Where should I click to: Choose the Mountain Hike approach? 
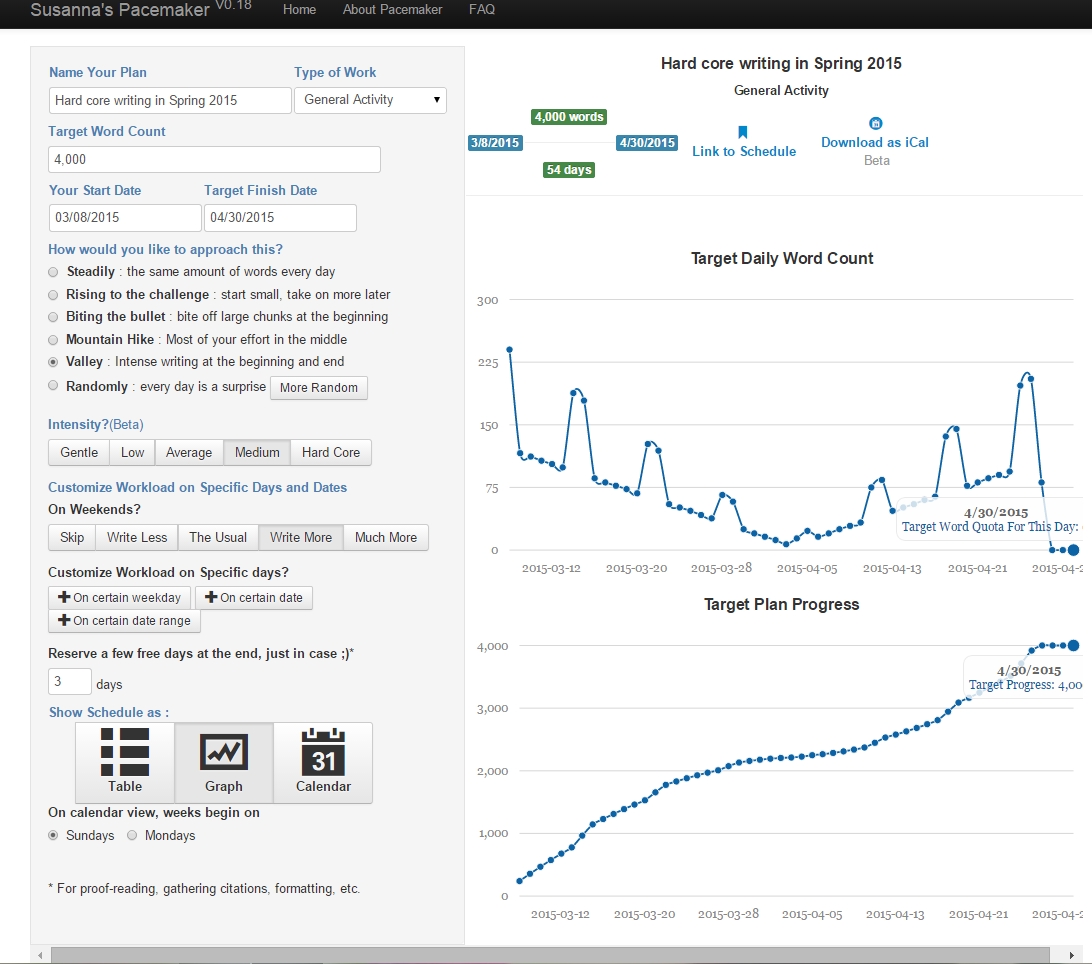click(x=53, y=340)
